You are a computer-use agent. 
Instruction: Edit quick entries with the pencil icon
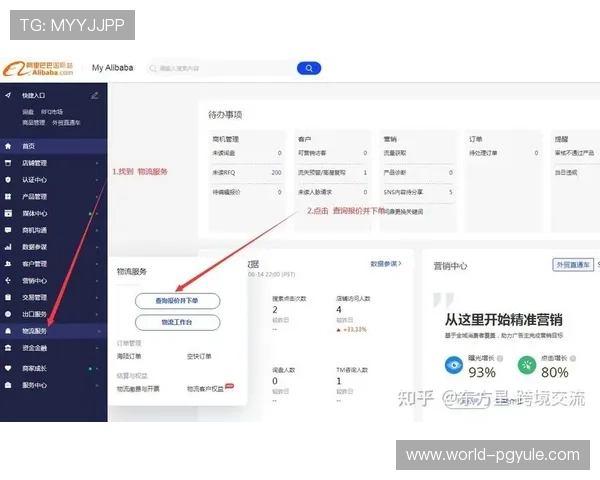click(95, 95)
